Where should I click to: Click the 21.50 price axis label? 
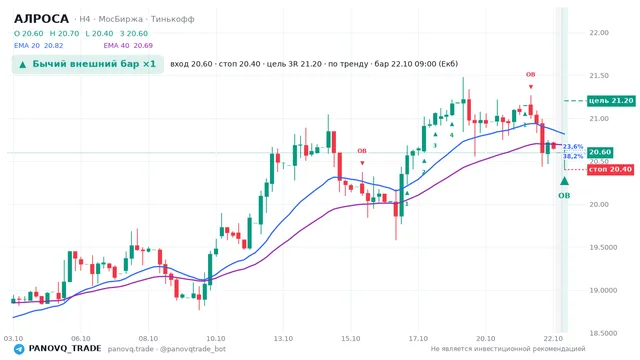click(x=599, y=76)
